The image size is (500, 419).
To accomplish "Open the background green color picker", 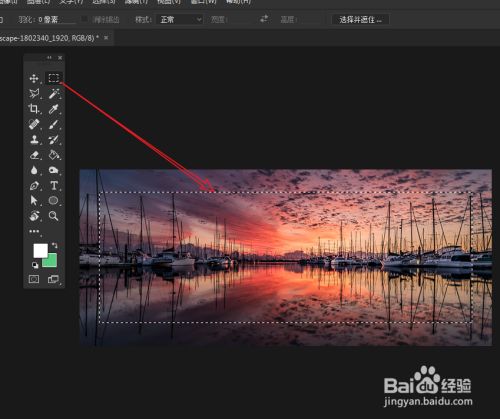I will [52, 262].
